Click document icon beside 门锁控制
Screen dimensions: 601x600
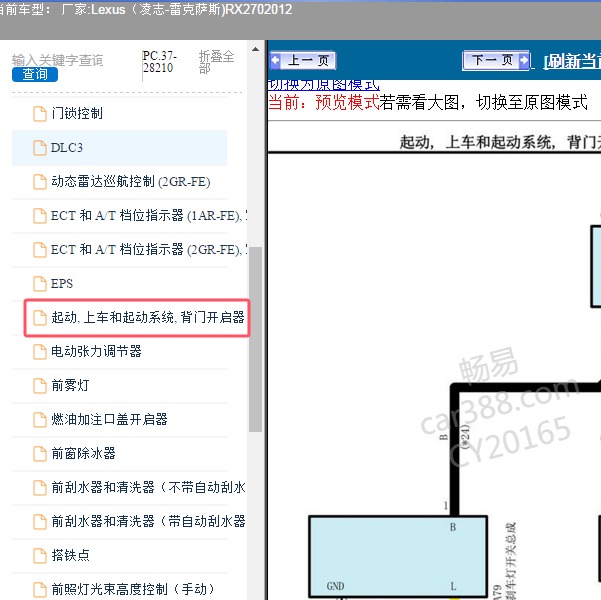39,114
